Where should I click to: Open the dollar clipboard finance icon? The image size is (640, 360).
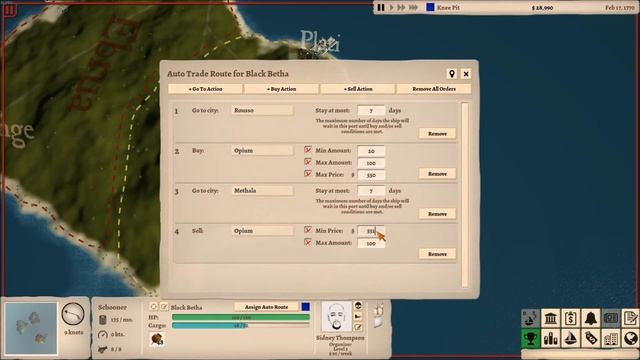point(571,318)
